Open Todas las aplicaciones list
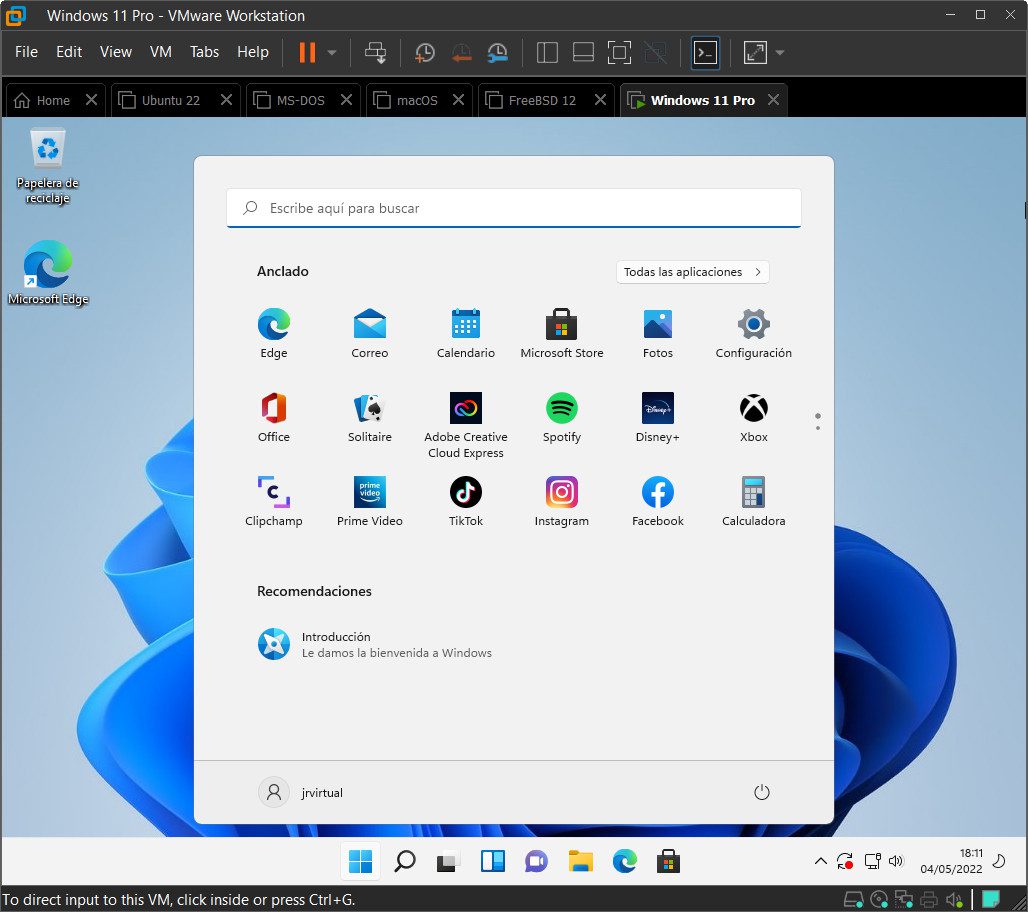Screen dimensions: 1028x912 [x=692, y=271]
